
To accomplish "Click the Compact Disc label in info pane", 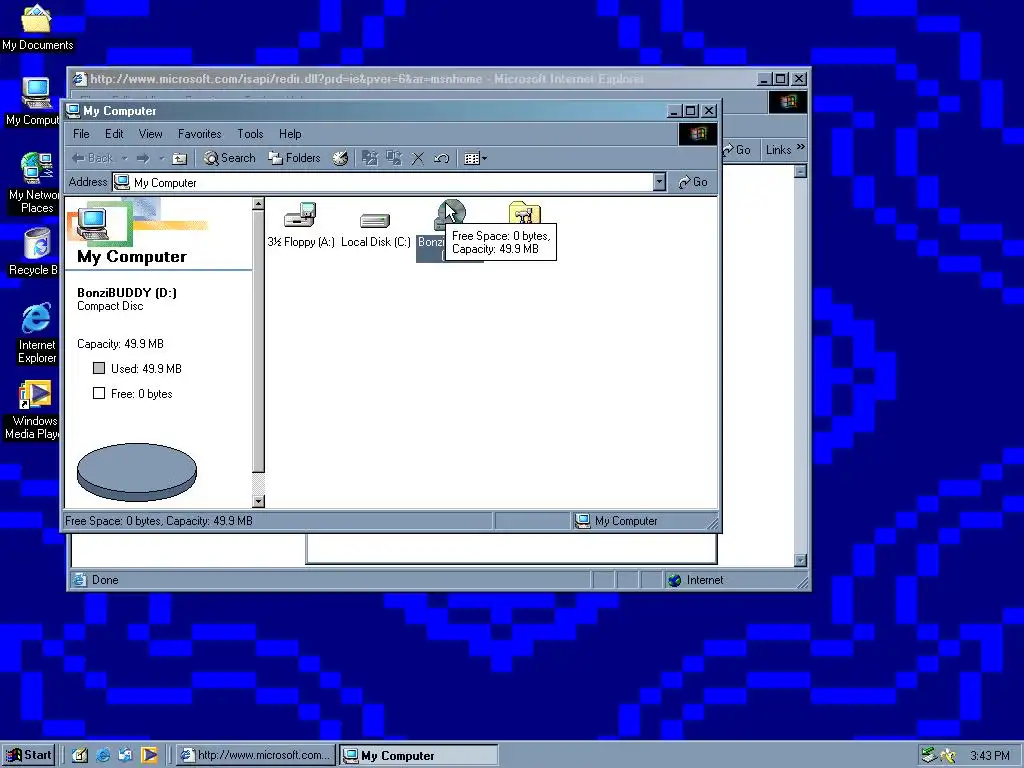I will pos(110,306).
